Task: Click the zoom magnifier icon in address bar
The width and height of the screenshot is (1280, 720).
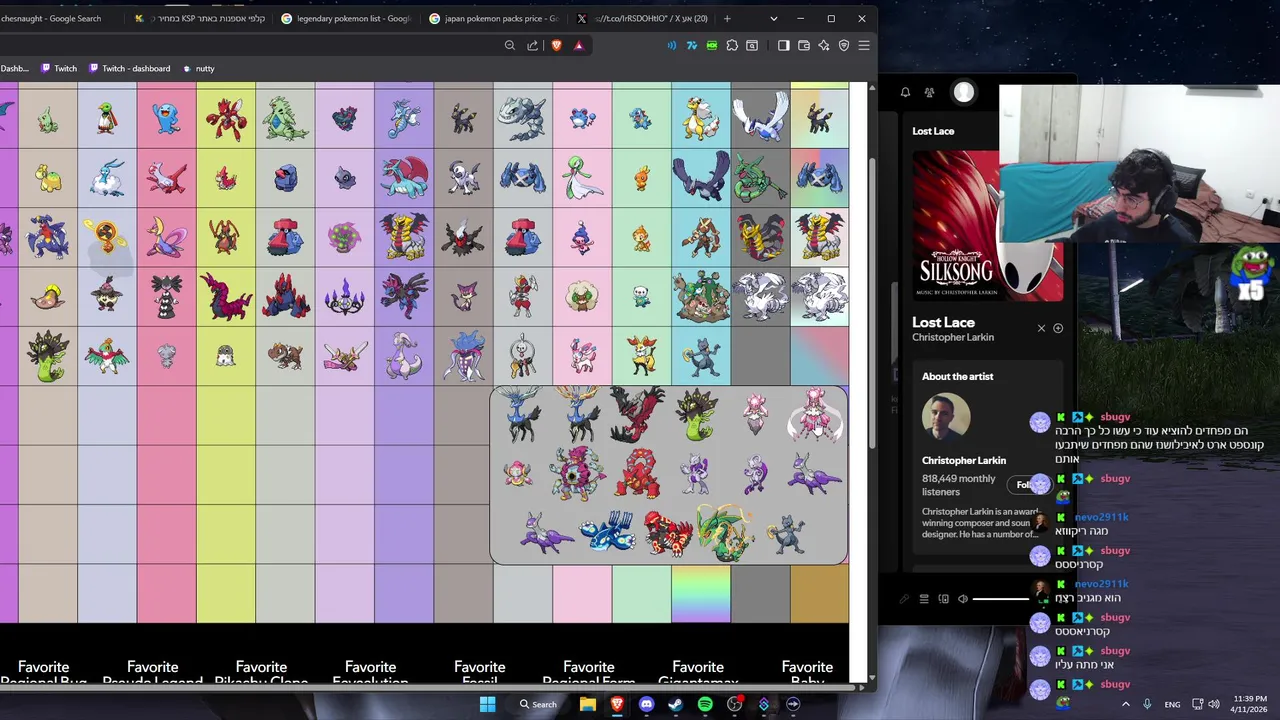Action: pos(510,45)
